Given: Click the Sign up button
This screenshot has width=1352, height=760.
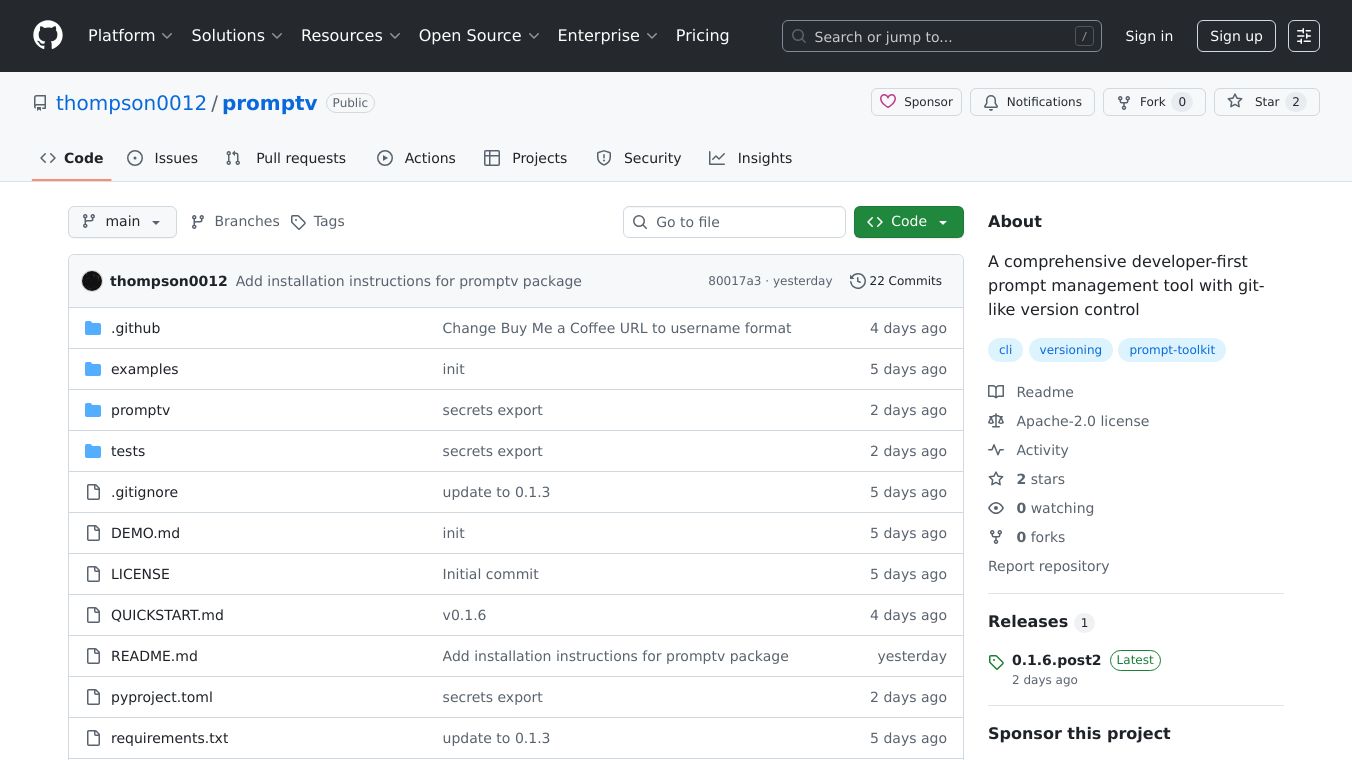Looking at the screenshot, I should (1236, 36).
